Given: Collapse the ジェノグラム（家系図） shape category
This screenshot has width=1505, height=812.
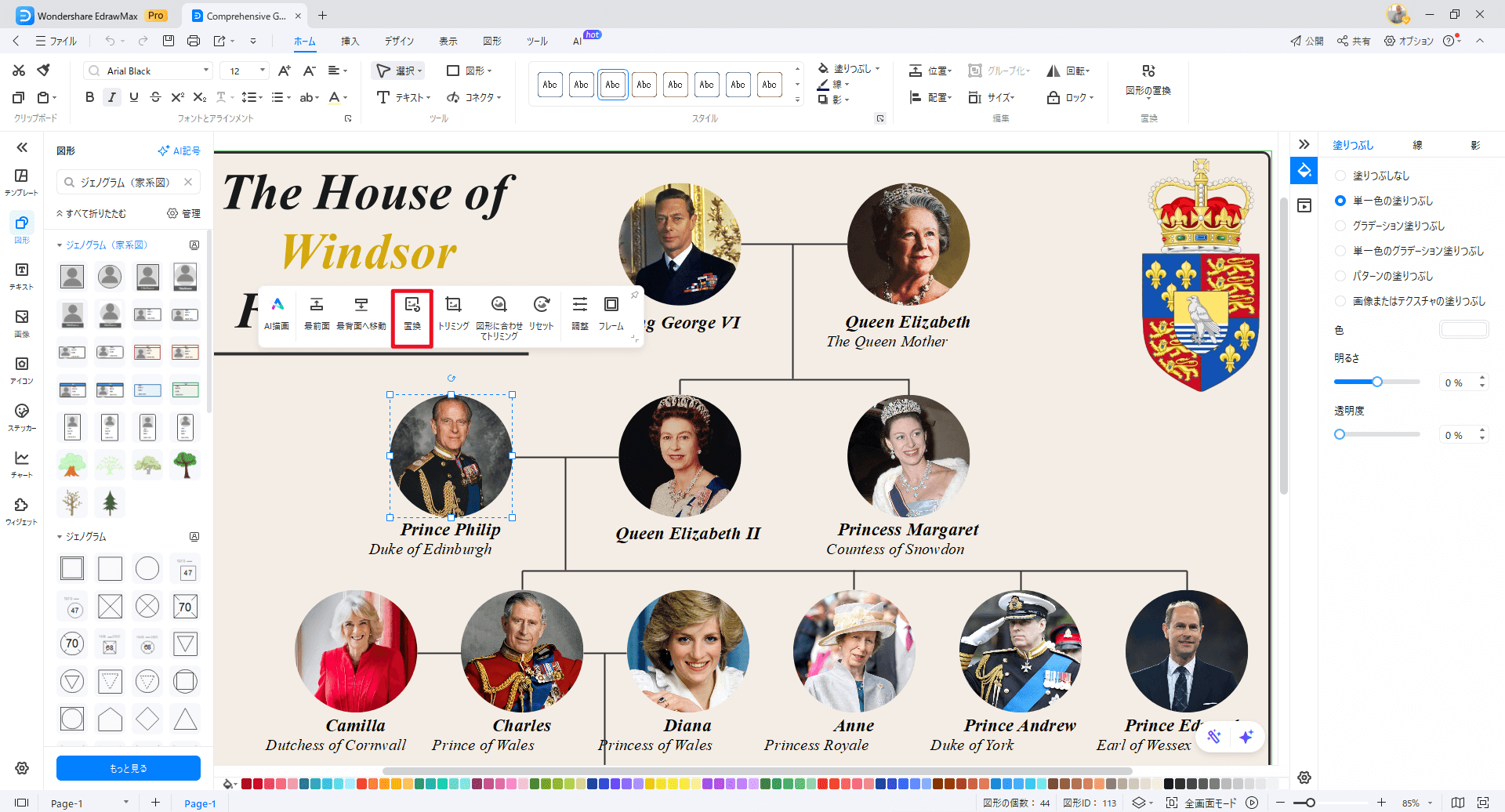Looking at the screenshot, I should pyautogui.click(x=60, y=245).
